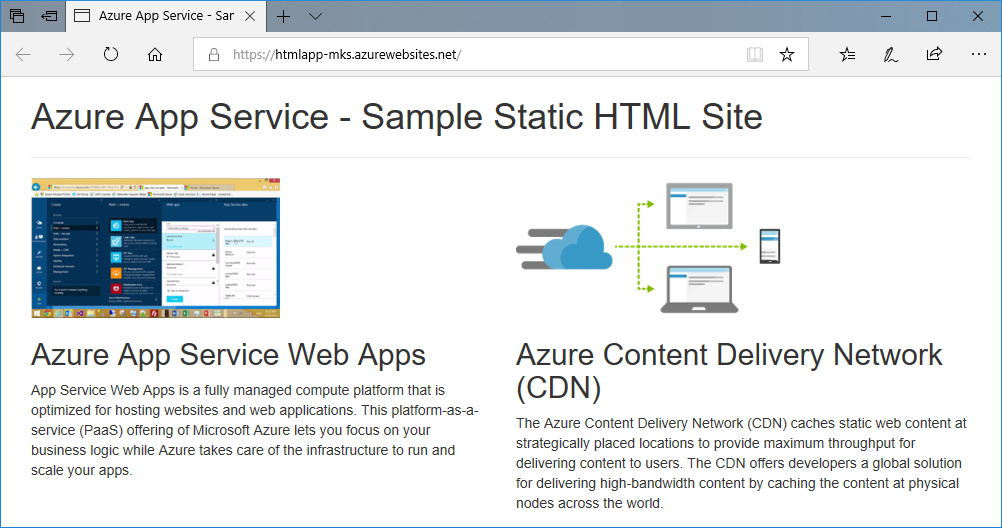Click the Azure App Service Web Apps heading

pos(228,355)
